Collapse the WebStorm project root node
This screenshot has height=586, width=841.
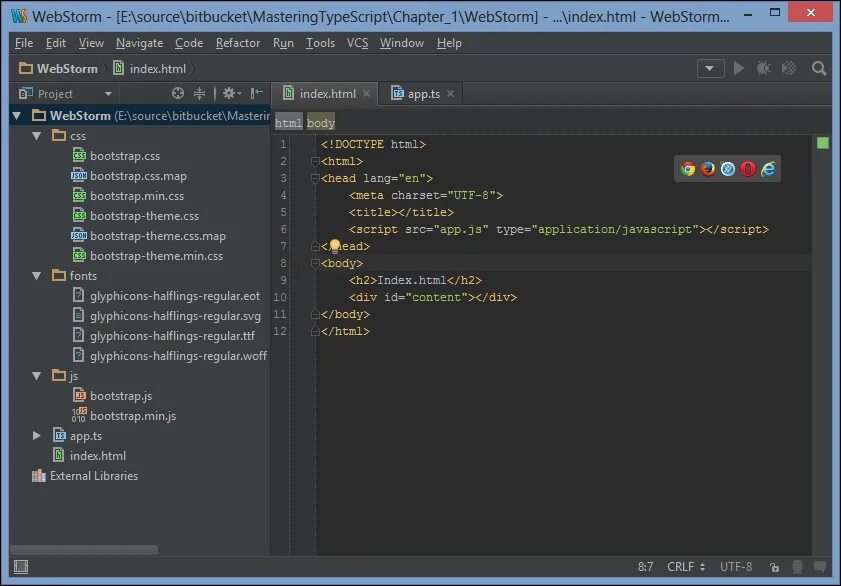pos(17,116)
